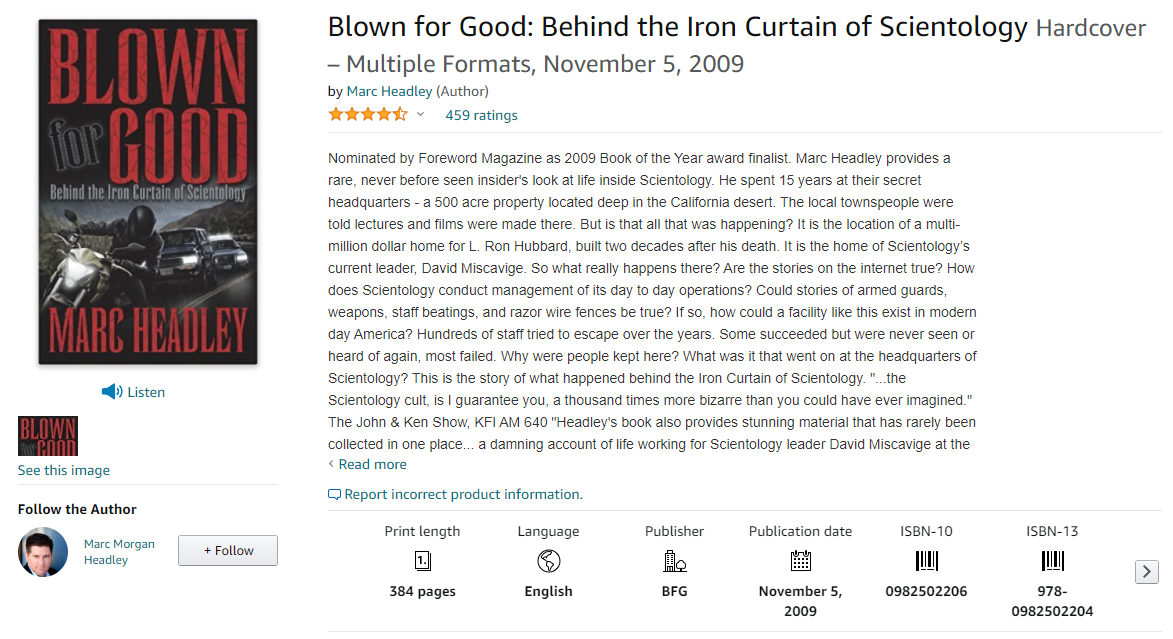
Task: Click the ISBN-10 barcode icon
Action: [926, 561]
